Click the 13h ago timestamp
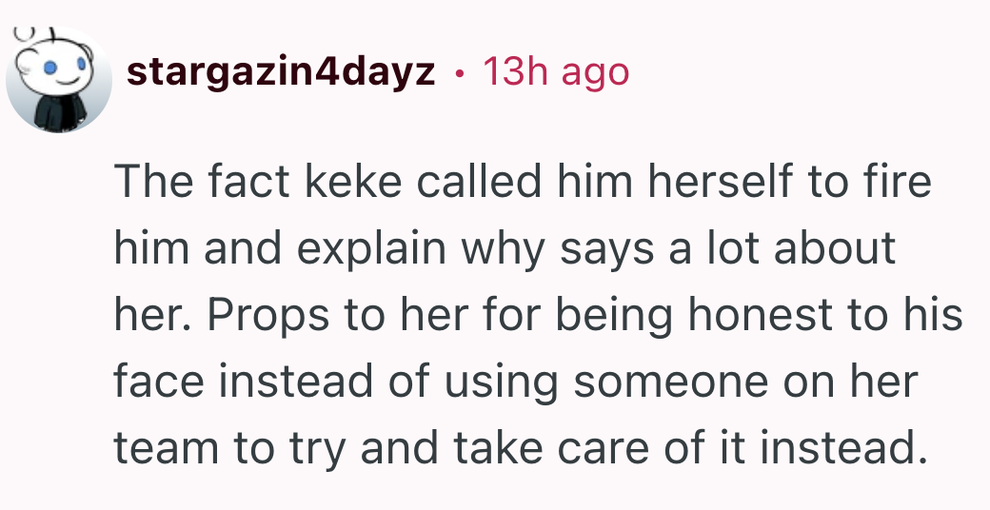Image resolution: width=990 pixels, height=510 pixels. pos(556,73)
